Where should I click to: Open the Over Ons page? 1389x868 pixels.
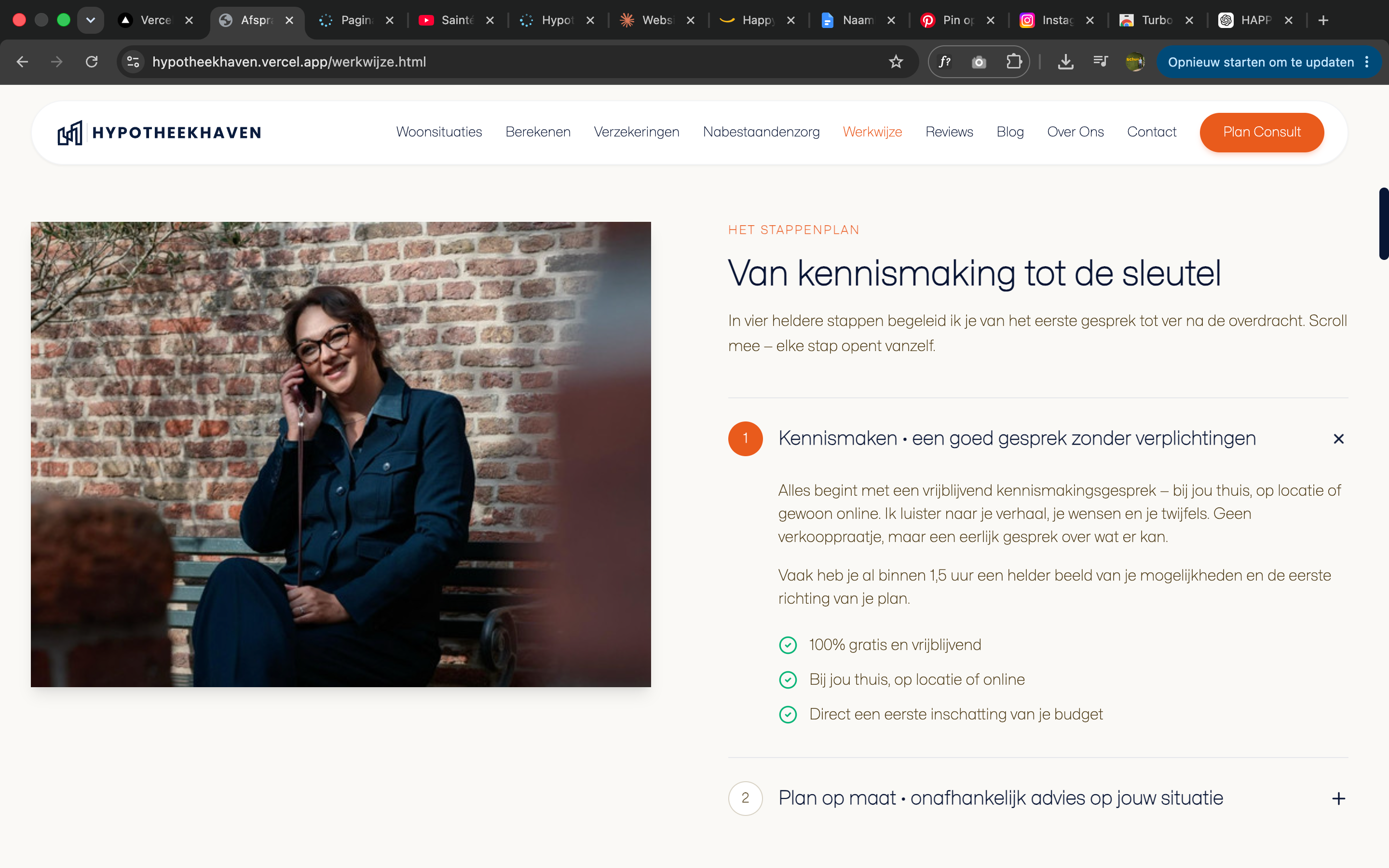(x=1076, y=132)
